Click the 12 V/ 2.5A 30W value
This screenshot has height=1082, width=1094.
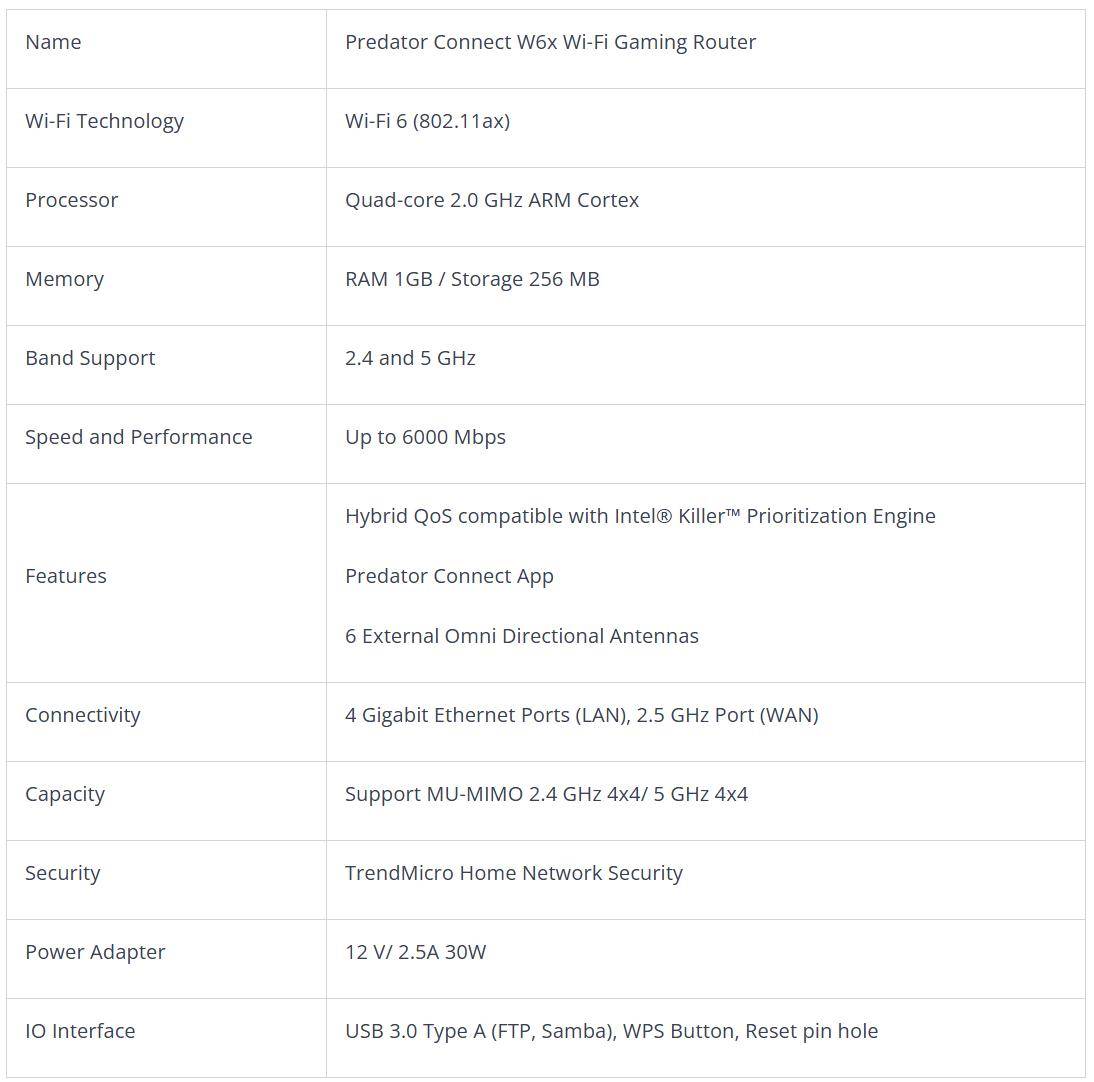pyautogui.click(x=415, y=952)
